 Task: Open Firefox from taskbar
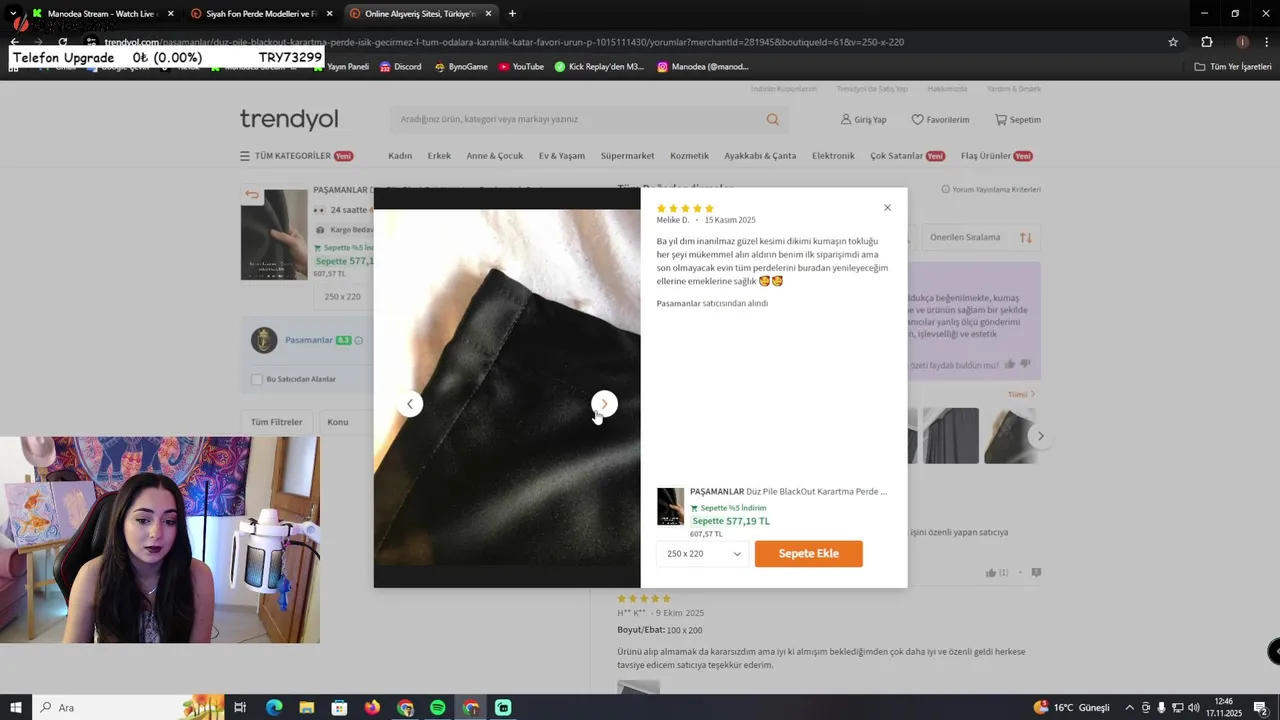[x=372, y=708]
